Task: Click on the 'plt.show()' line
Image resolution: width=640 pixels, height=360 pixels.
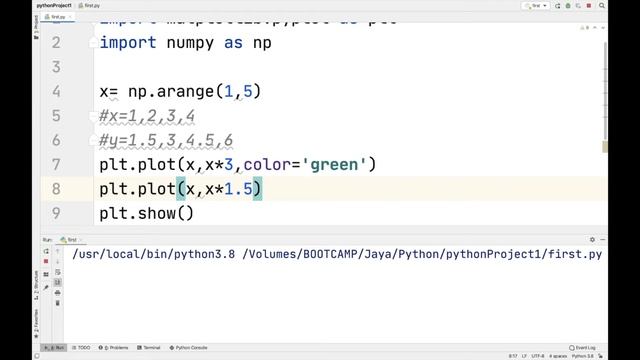Action: click(147, 213)
